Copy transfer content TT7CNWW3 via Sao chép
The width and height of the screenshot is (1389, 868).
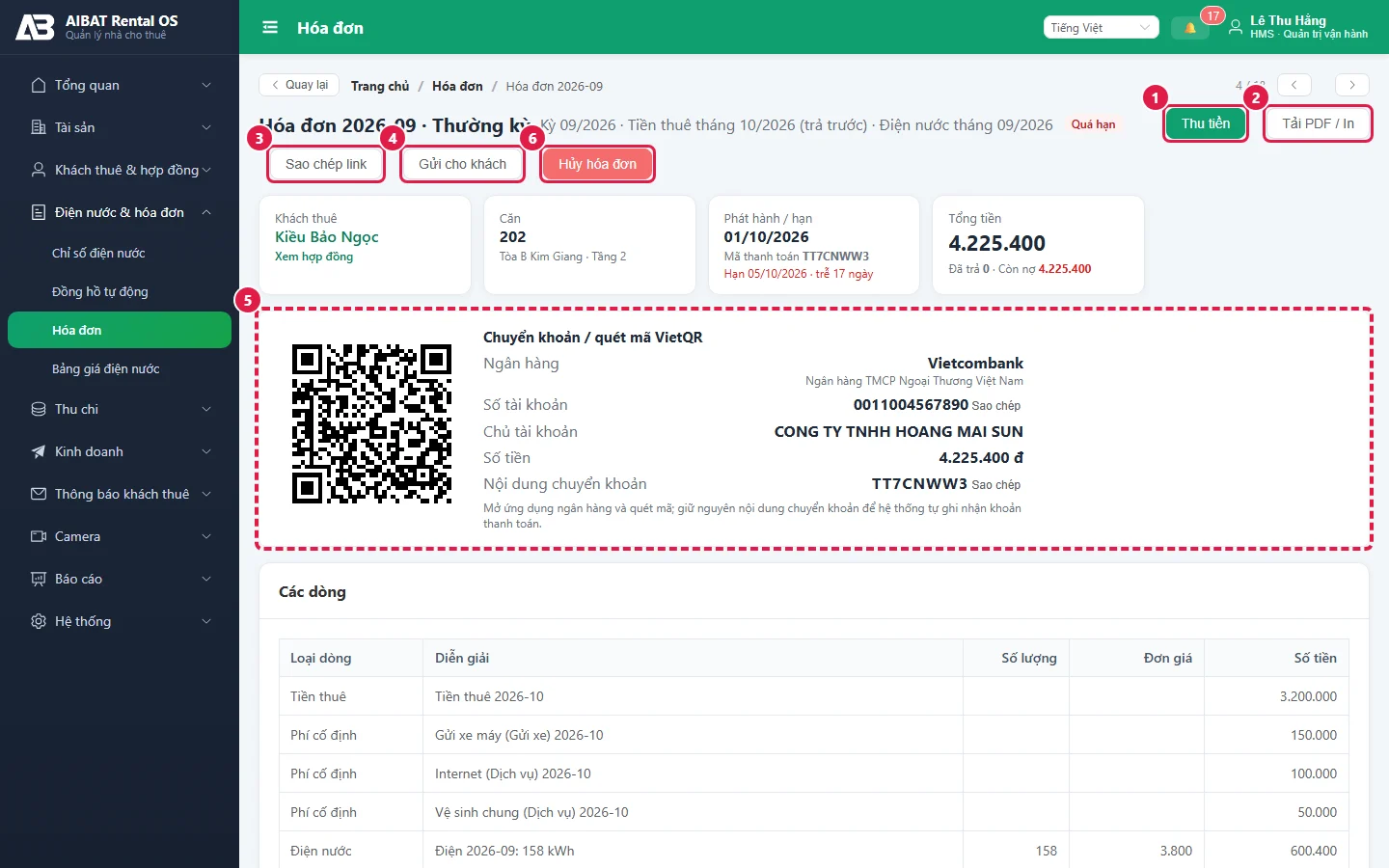click(996, 485)
